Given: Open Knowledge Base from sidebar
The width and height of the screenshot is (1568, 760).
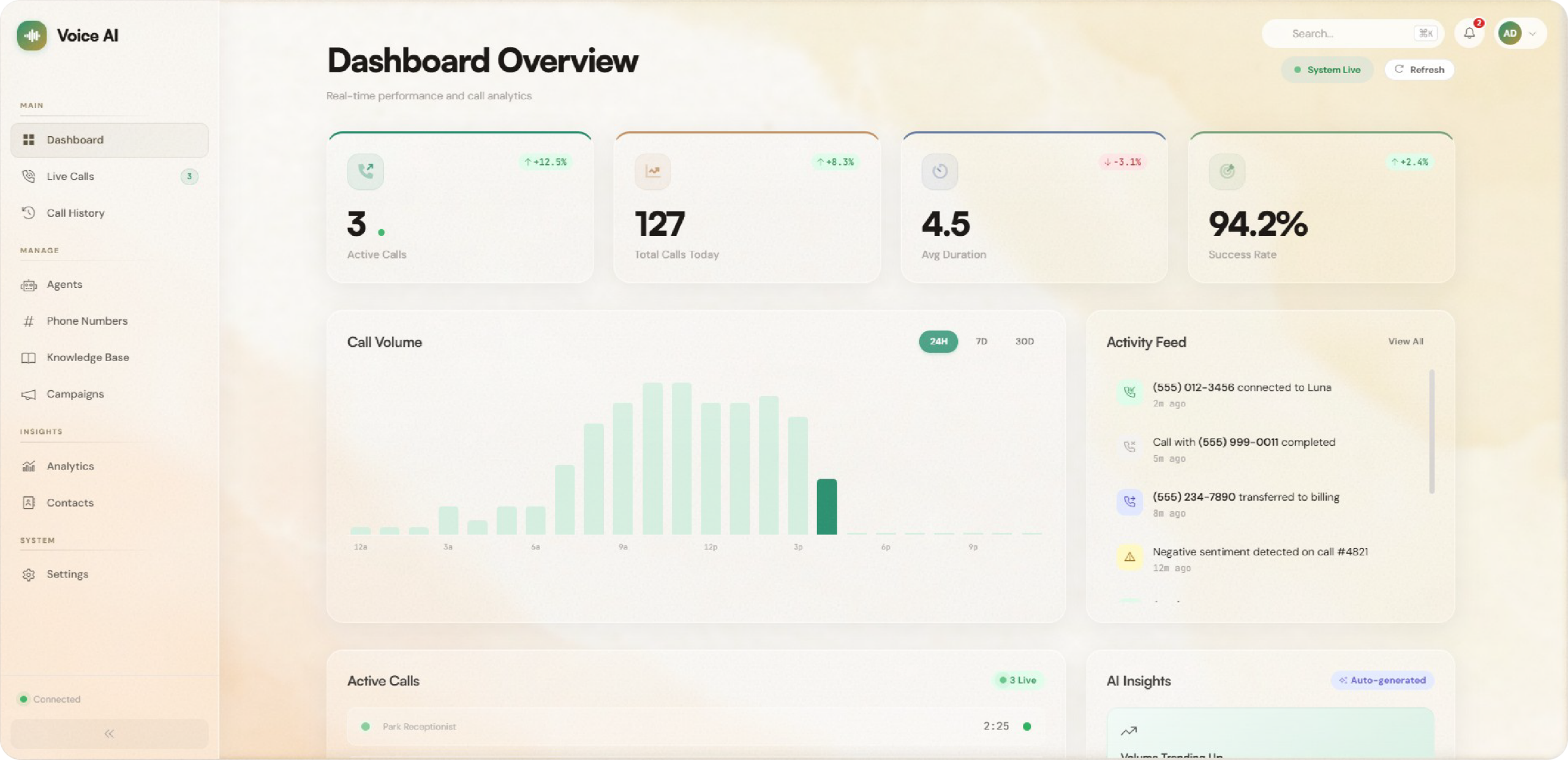Looking at the screenshot, I should pos(88,357).
